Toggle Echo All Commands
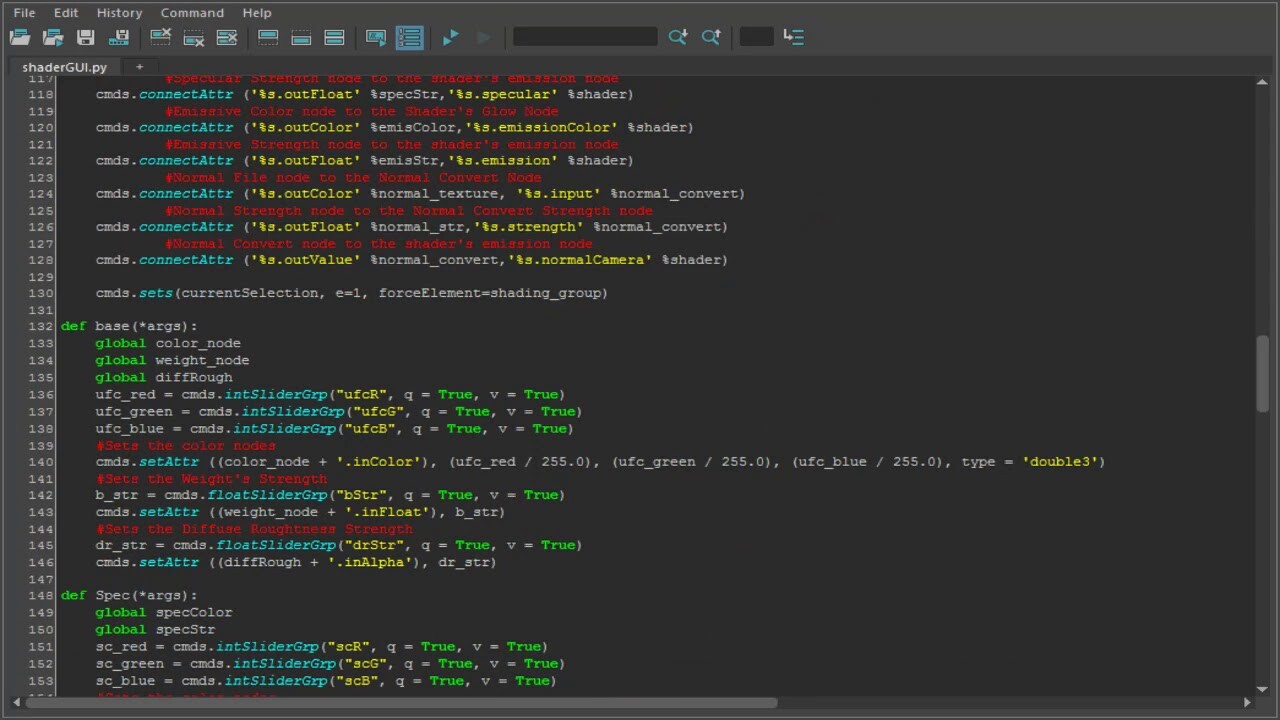Image resolution: width=1280 pixels, height=720 pixels. click(x=376, y=37)
